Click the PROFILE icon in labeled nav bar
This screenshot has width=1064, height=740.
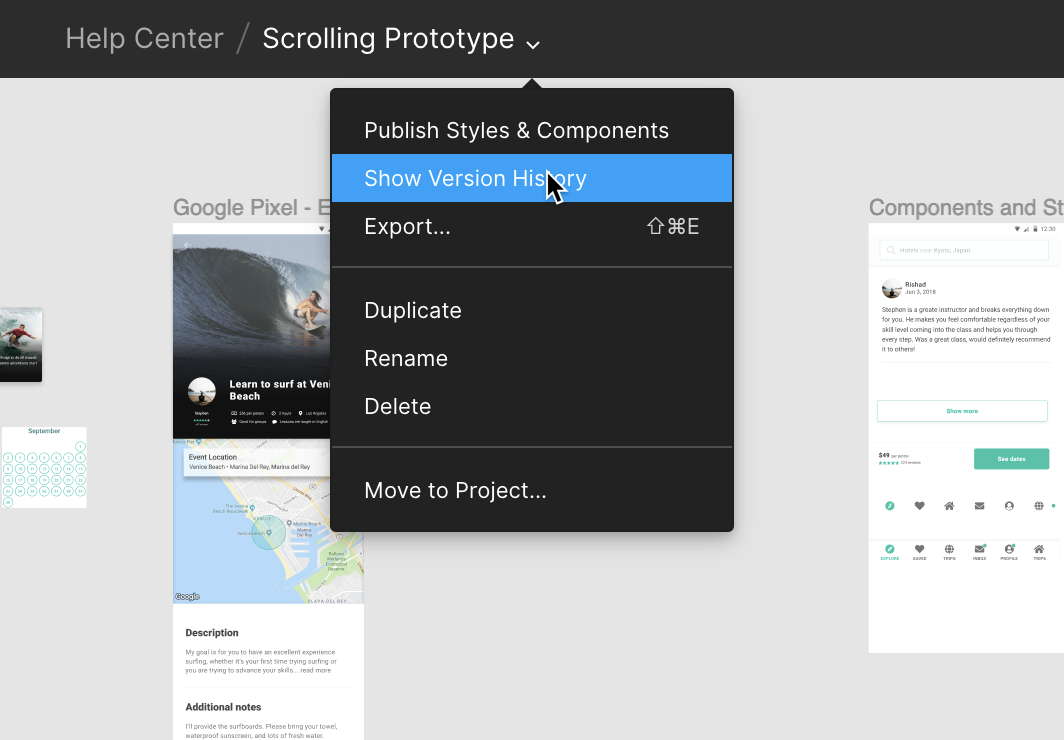pos(1009,550)
